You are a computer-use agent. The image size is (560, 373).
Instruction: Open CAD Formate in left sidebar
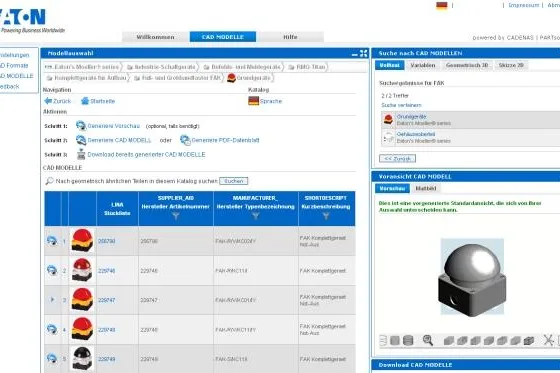(14, 65)
